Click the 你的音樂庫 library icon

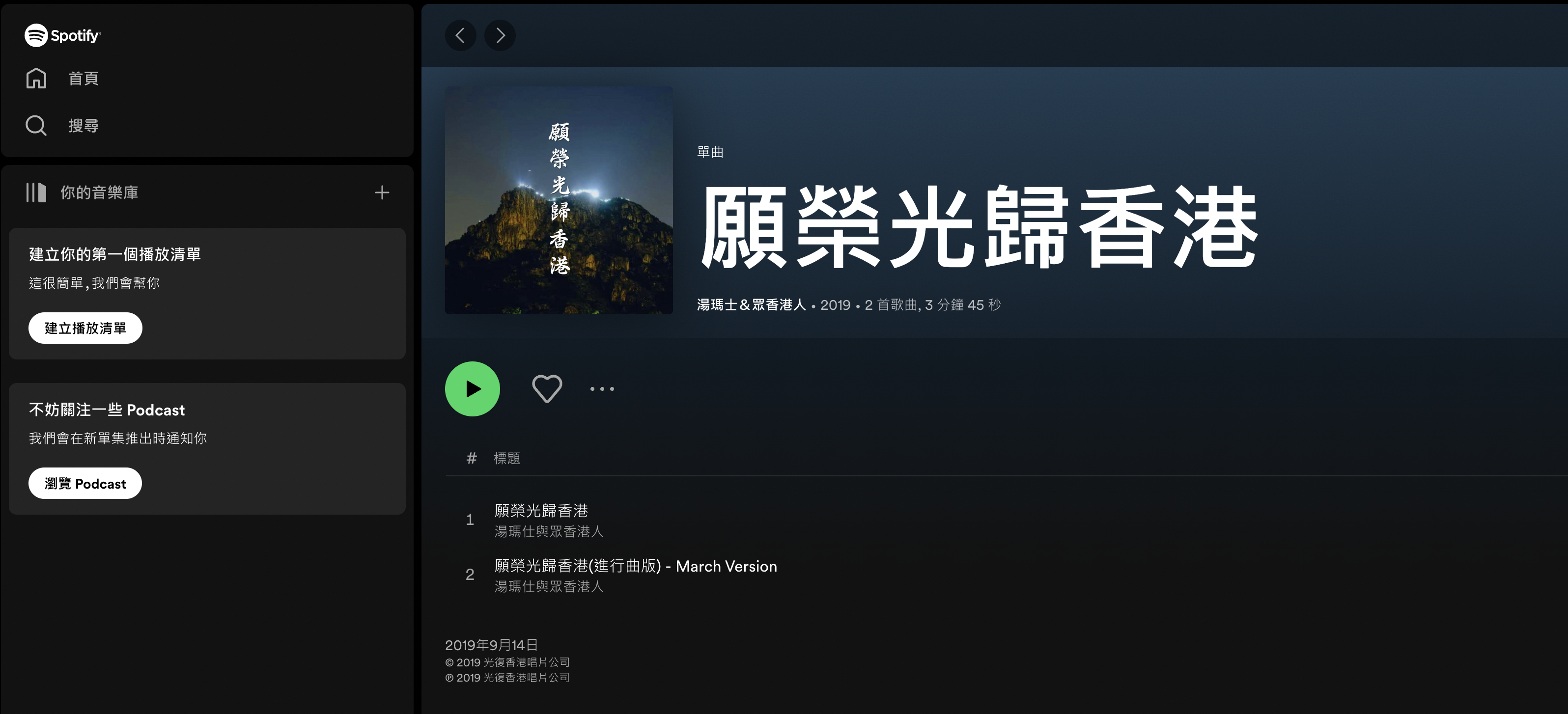(x=36, y=192)
